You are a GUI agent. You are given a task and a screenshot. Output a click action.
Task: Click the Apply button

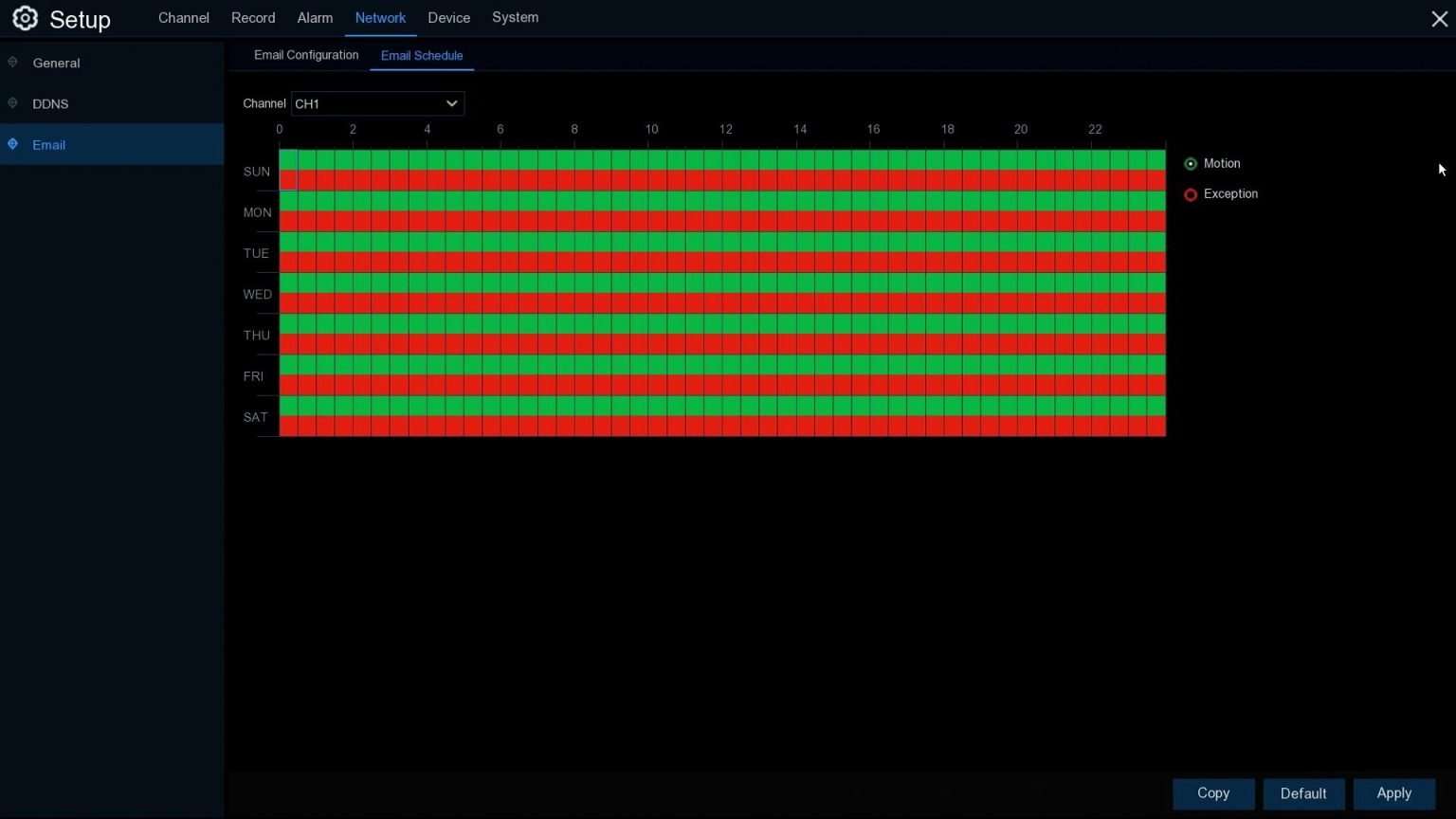click(x=1393, y=793)
